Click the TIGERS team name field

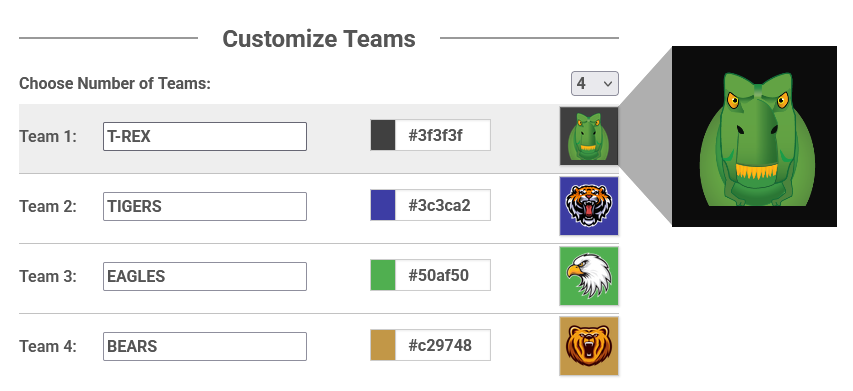click(x=205, y=207)
